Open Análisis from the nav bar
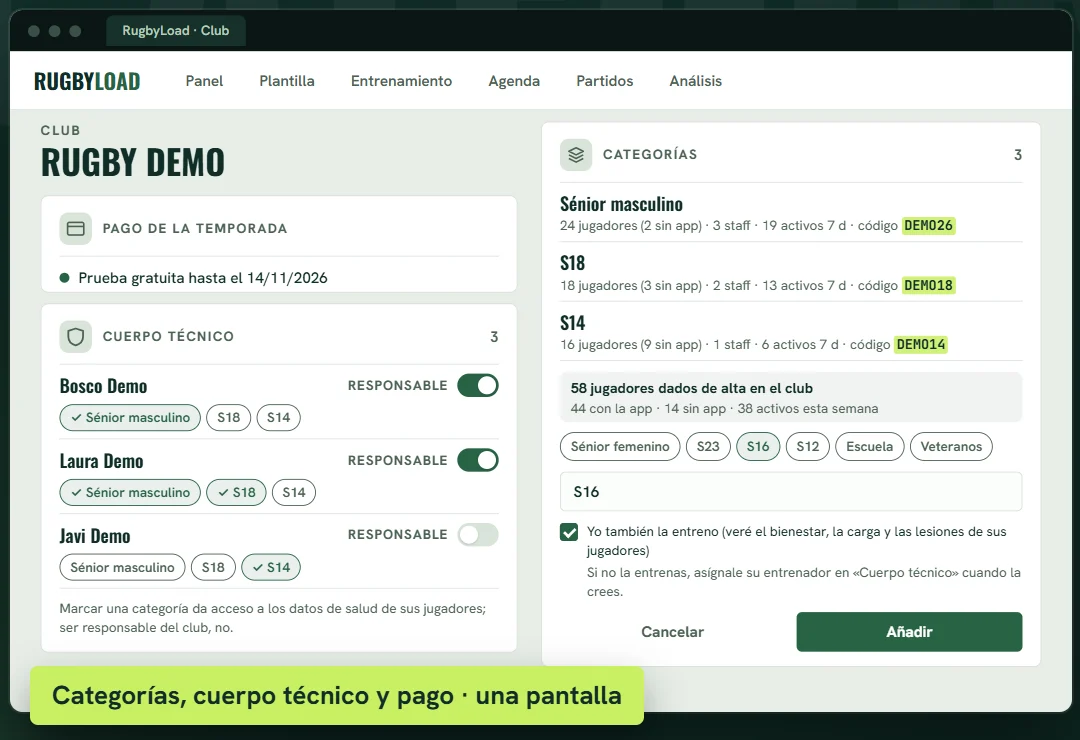 [696, 81]
